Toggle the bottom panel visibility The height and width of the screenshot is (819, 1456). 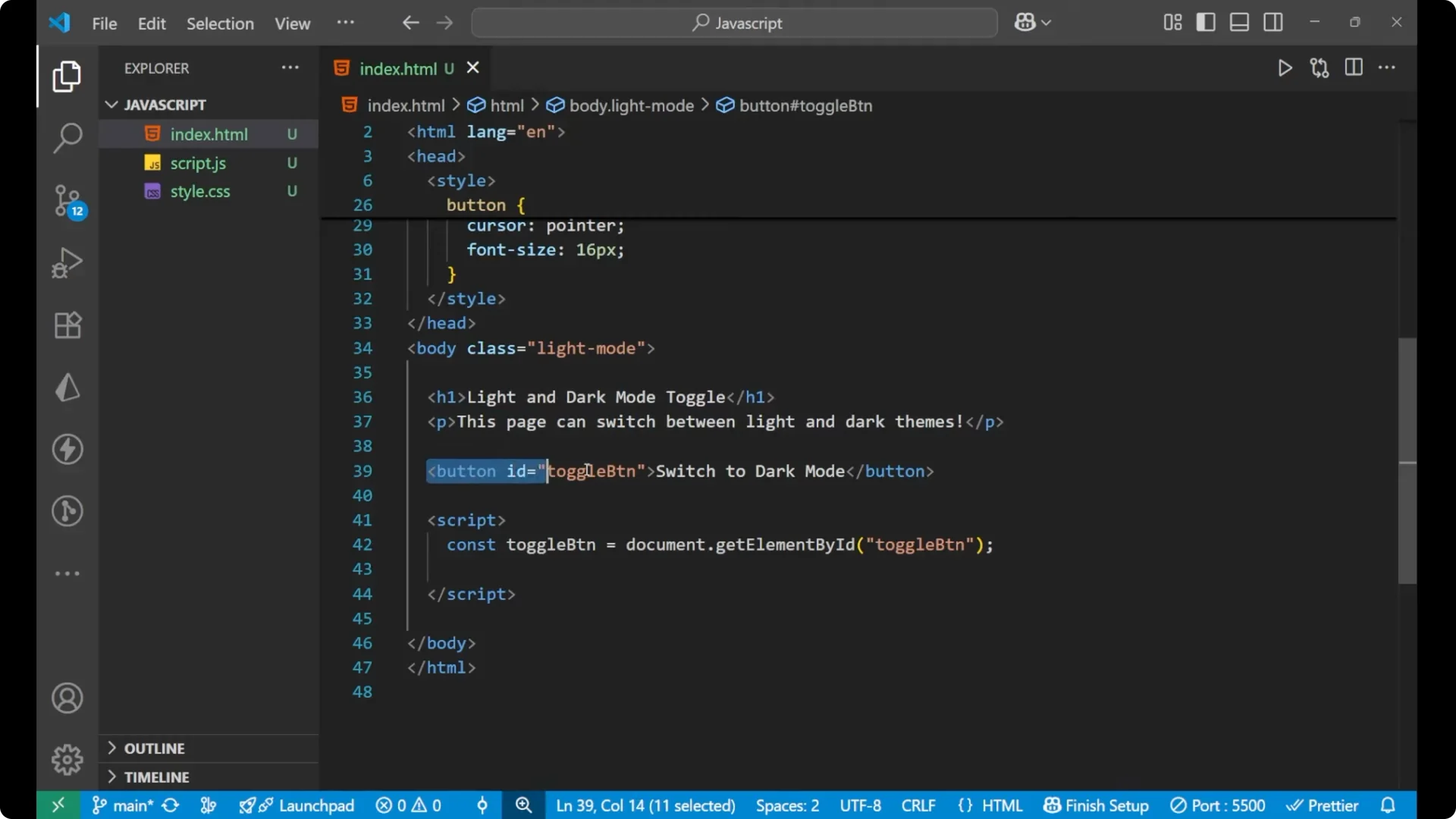[1239, 22]
